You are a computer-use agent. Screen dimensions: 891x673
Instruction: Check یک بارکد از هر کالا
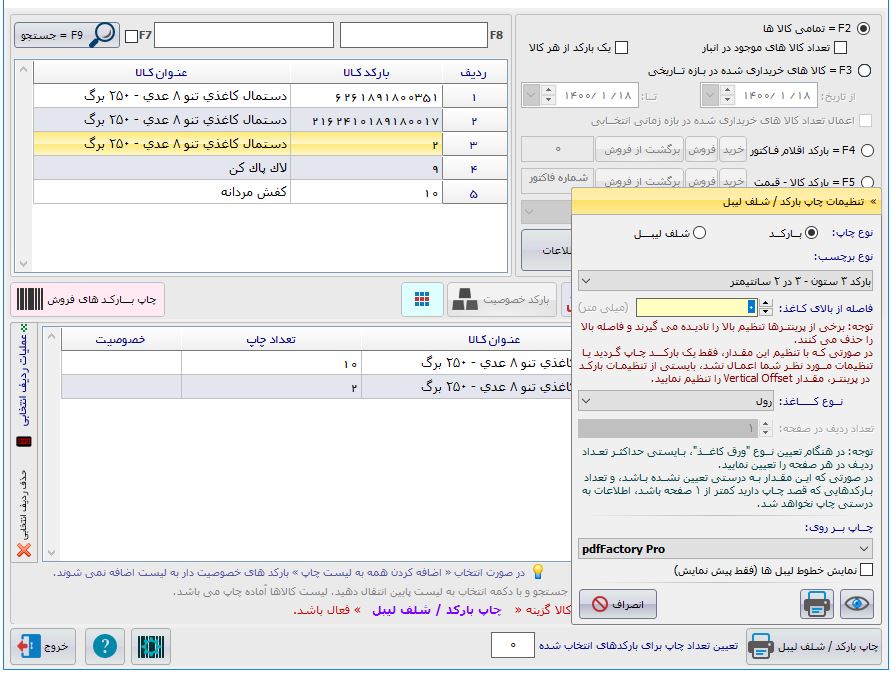(621, 48)
